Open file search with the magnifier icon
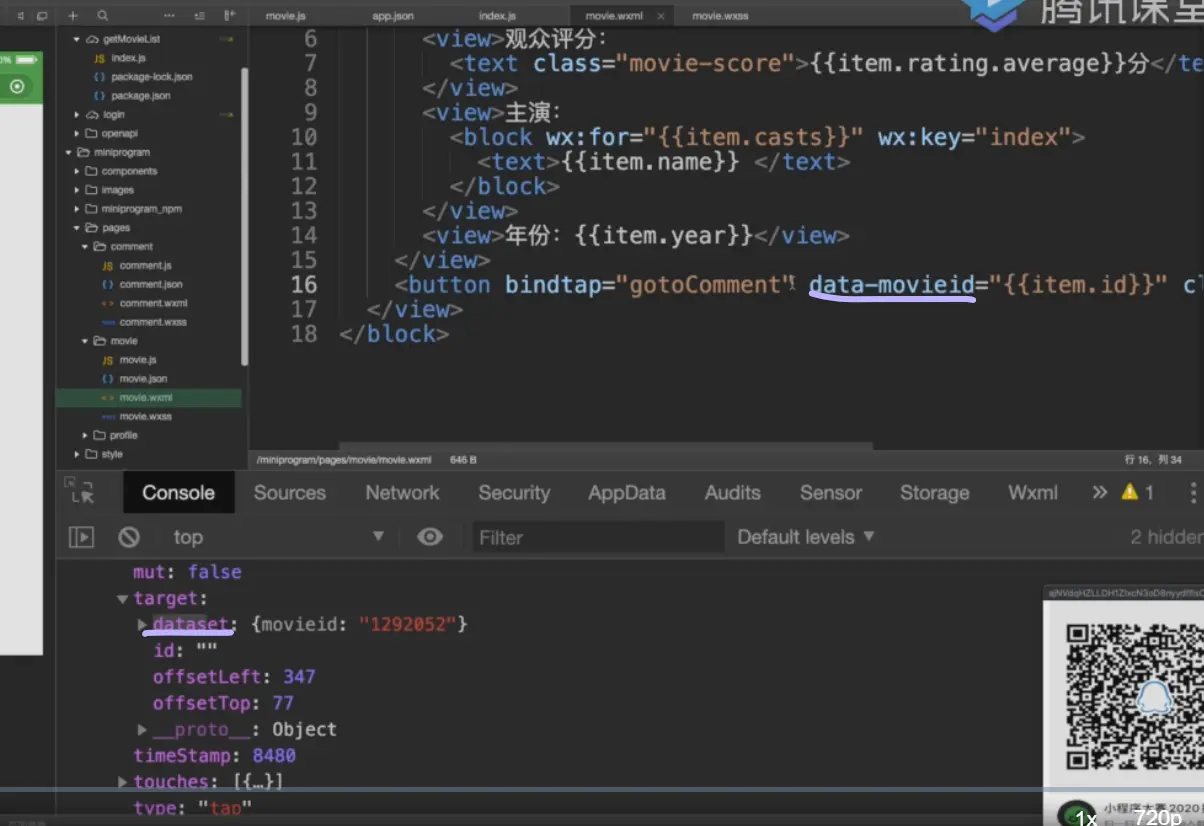 coord(103,16)
